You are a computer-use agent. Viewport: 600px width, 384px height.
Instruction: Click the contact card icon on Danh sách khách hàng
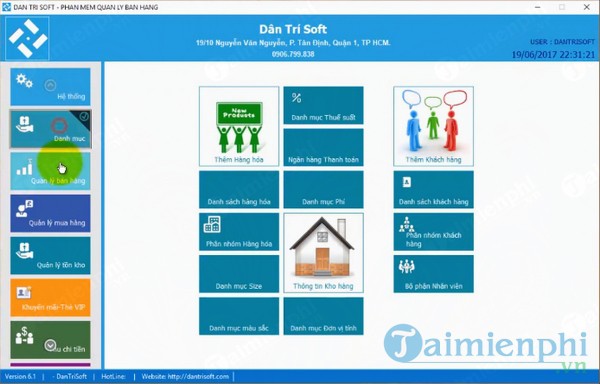(406, 182)
